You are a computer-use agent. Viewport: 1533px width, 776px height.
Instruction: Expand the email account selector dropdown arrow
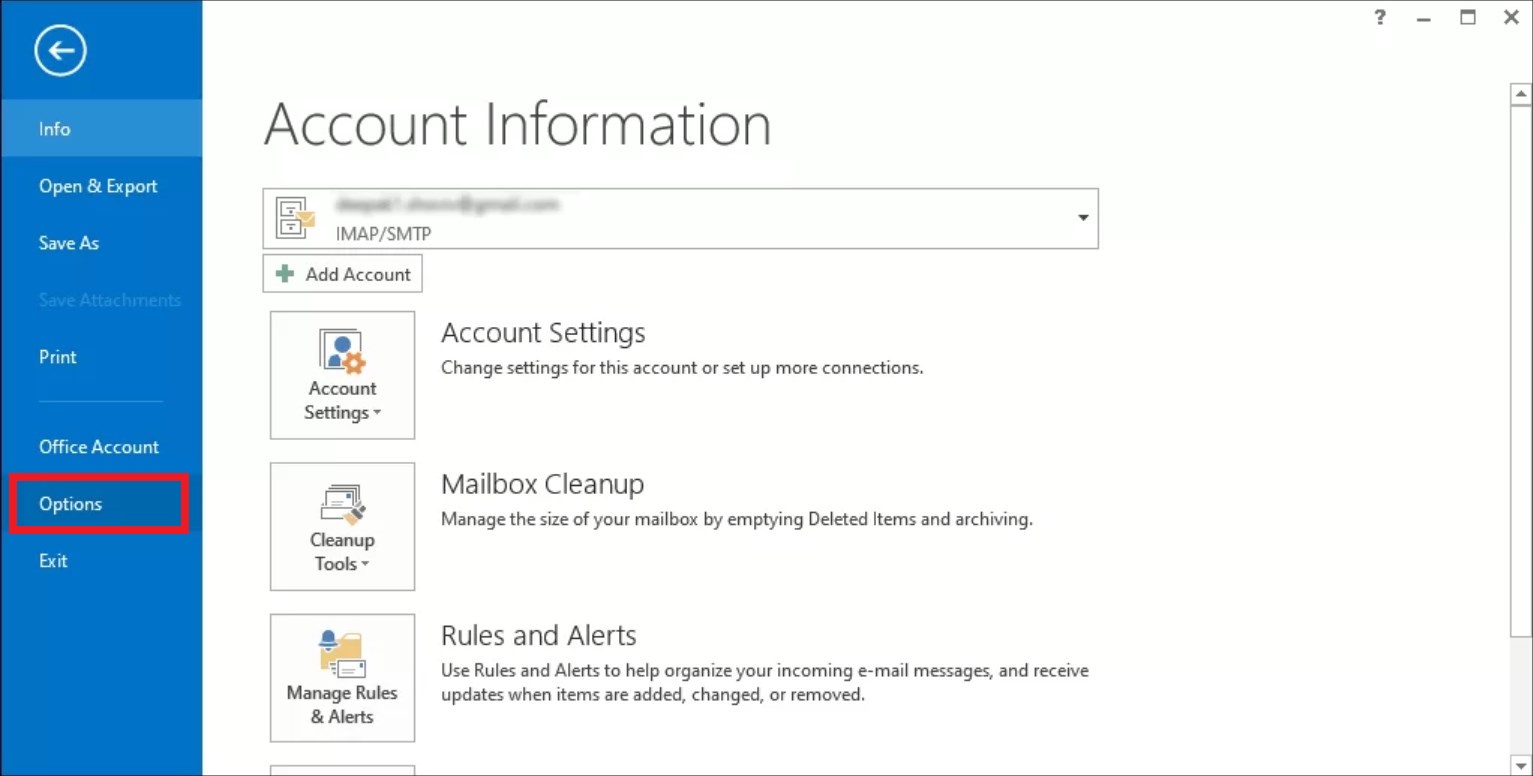tap(1083, 218)
